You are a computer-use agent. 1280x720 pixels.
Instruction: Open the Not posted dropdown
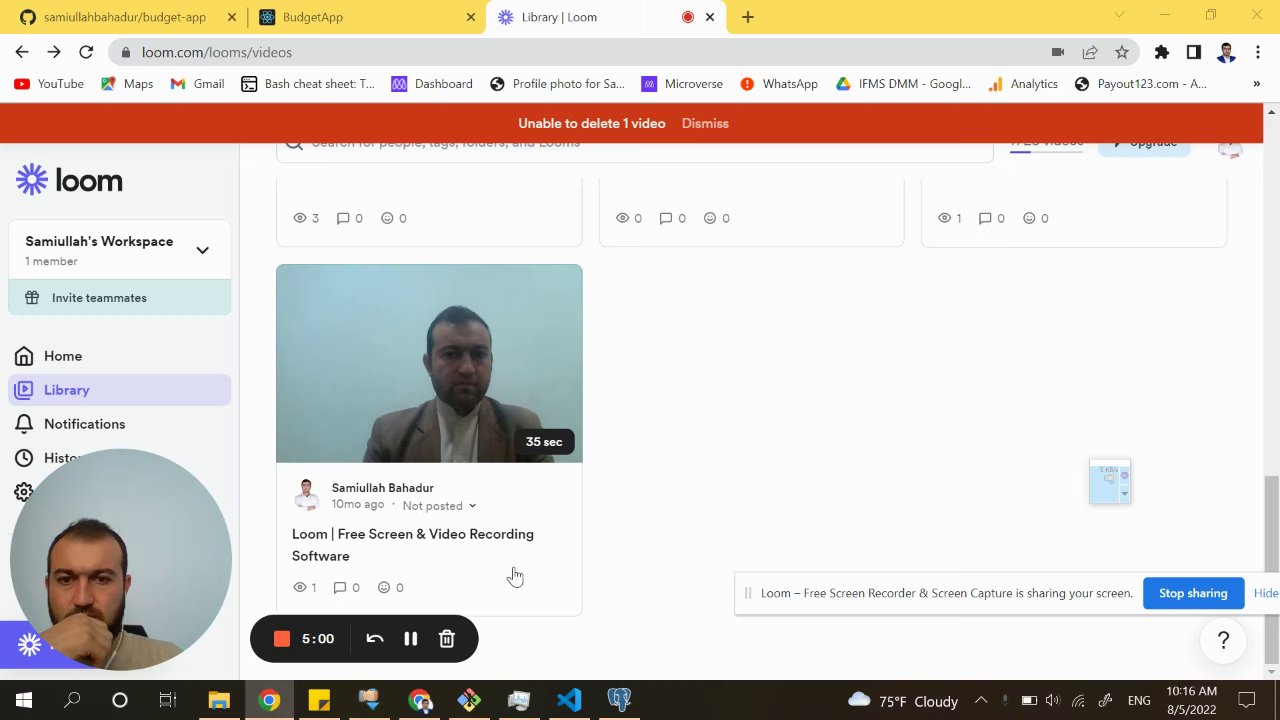pos(439,506)
